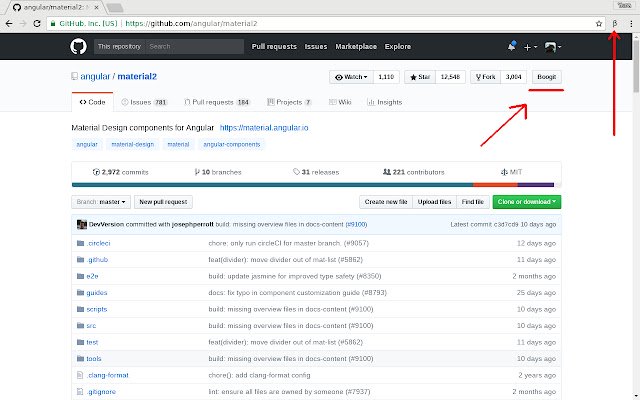Screen dimensions: 640x400
Task: Click New pull request button
Action: [163, 202]
